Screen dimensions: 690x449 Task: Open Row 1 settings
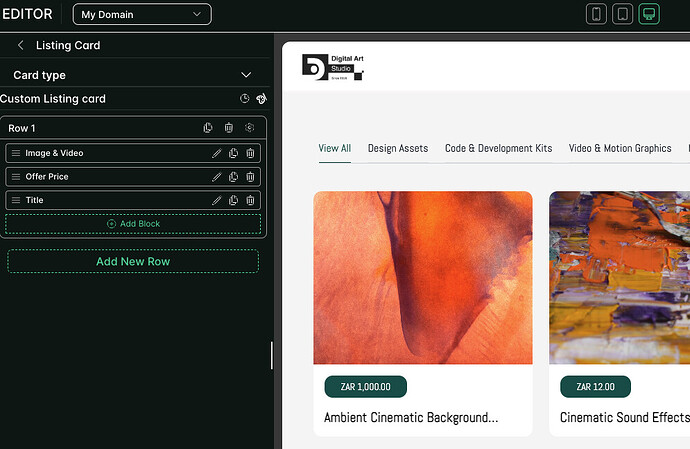click(x=250, y=128)
